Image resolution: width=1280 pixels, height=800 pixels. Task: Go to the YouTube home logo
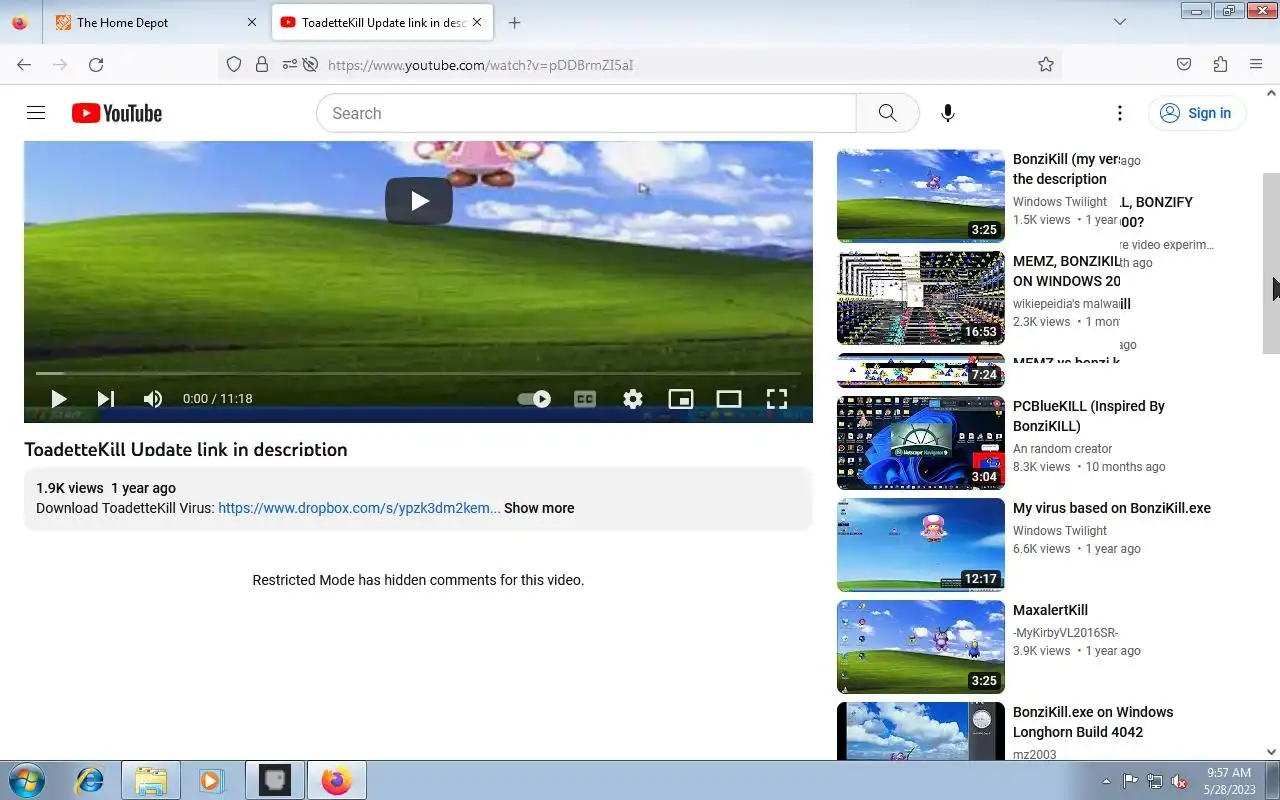tap(117, 113)
